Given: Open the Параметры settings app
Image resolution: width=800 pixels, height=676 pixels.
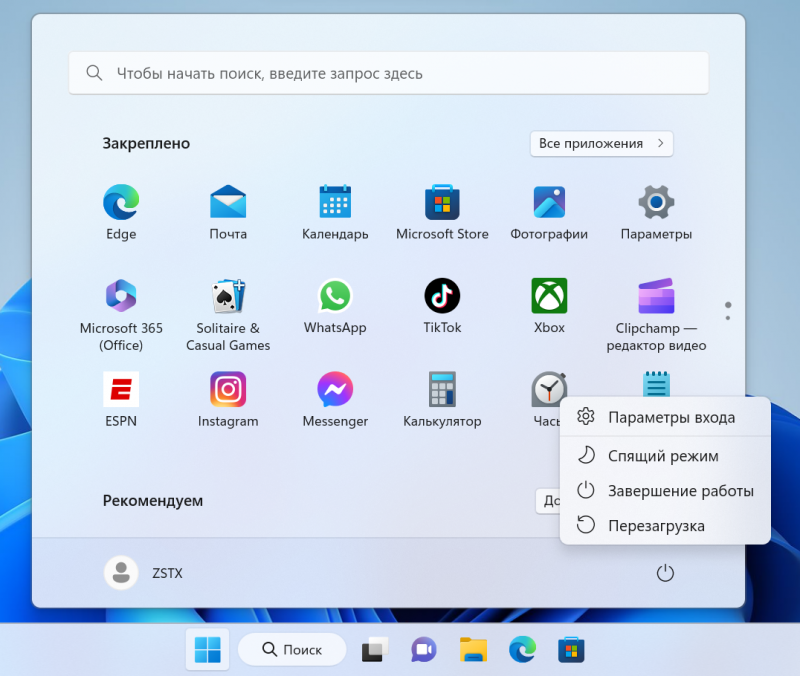Looking at the screenshot, I should click(656, 213).
